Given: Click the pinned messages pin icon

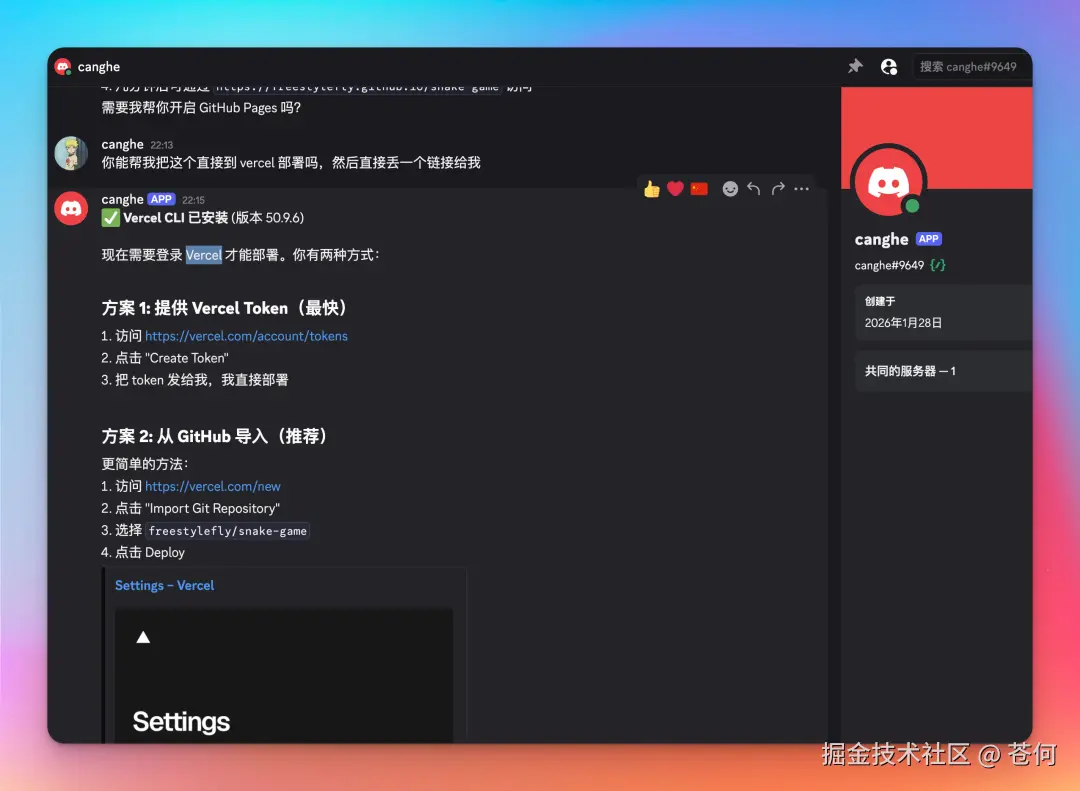Looking at the screenshot, I should (855, 65).
